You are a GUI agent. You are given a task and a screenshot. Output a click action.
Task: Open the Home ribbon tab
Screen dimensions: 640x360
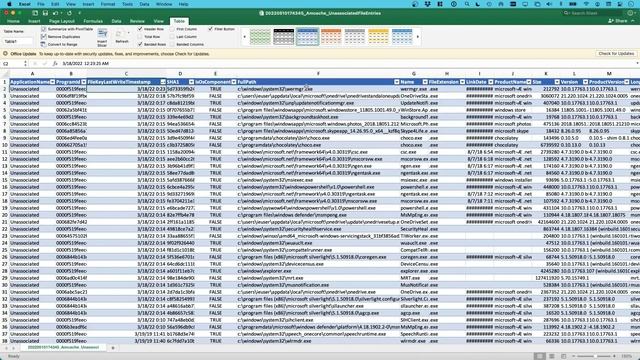[x=13, y=21]
